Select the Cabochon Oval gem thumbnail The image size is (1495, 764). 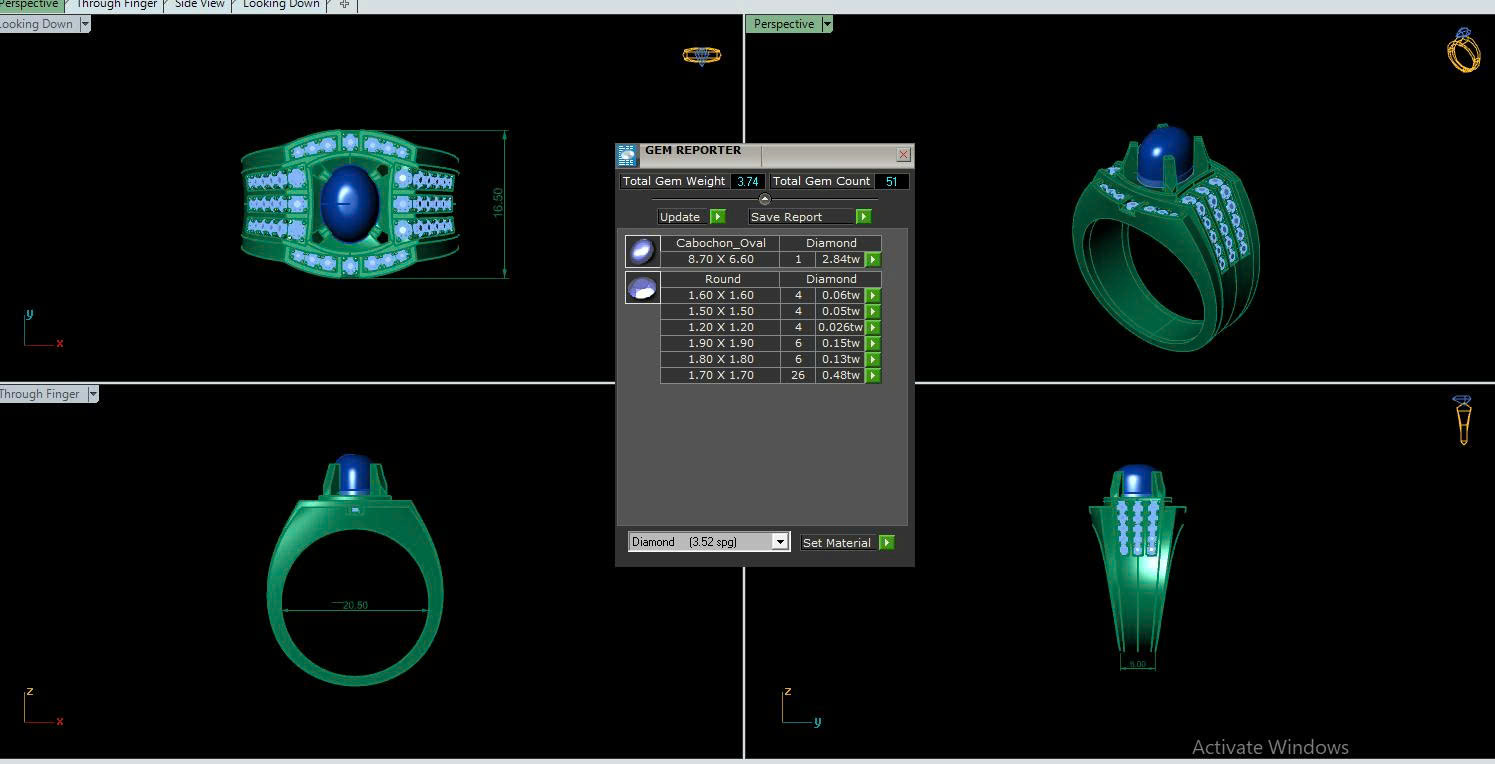click(642, 251)
